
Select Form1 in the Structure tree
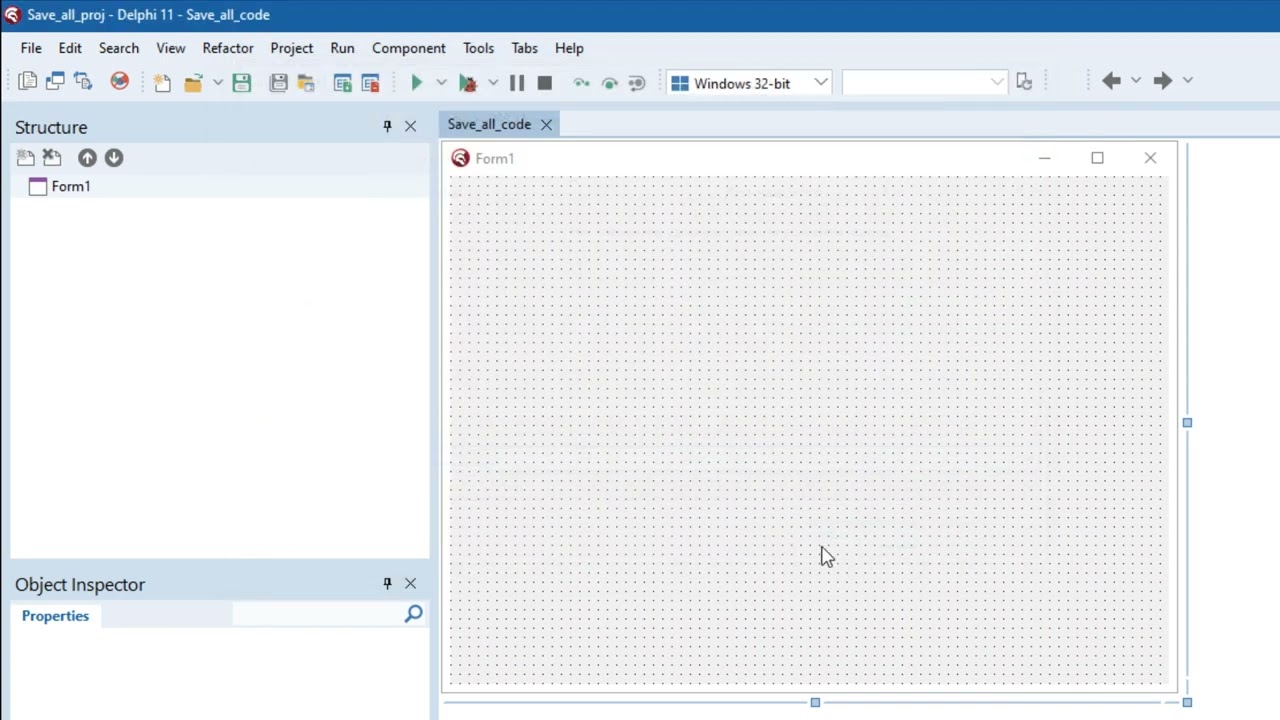coord(70,186)
